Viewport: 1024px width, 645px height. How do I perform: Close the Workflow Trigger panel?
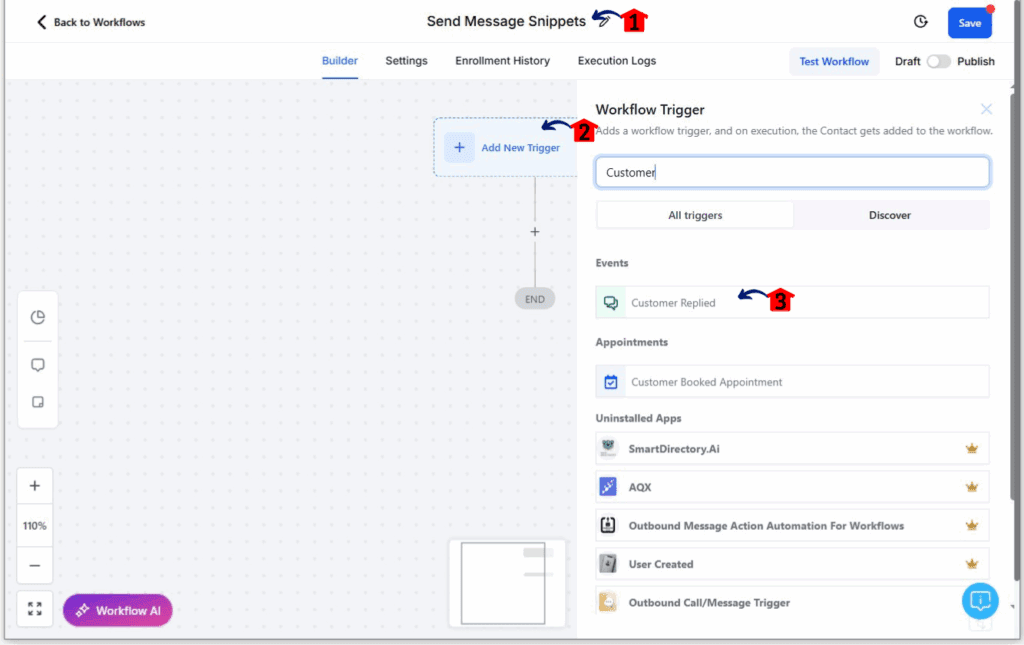pos(985,109)
